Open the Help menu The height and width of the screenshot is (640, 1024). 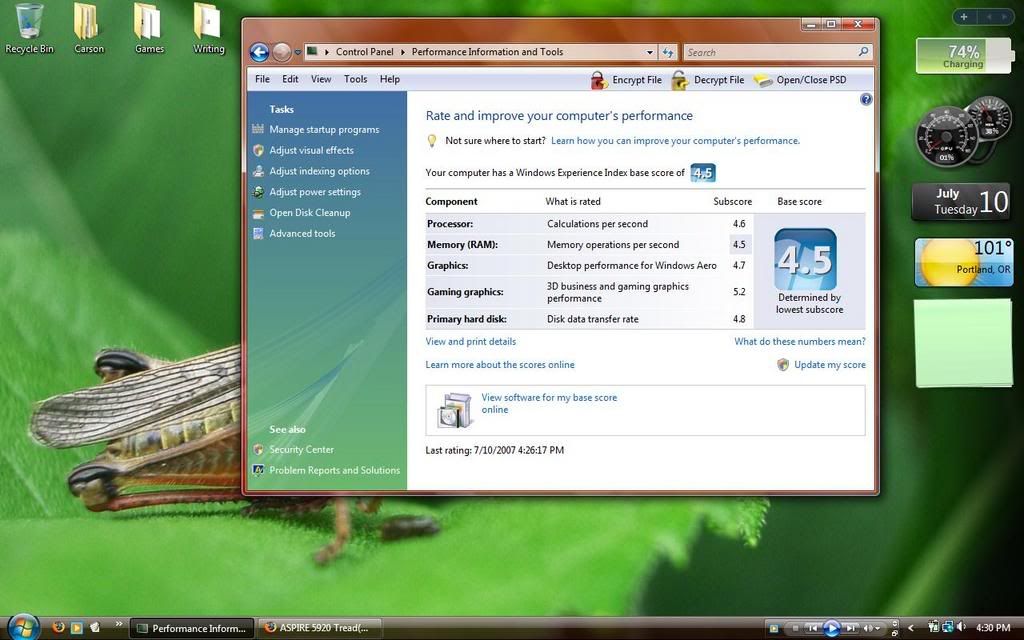[x=389, y=79]
